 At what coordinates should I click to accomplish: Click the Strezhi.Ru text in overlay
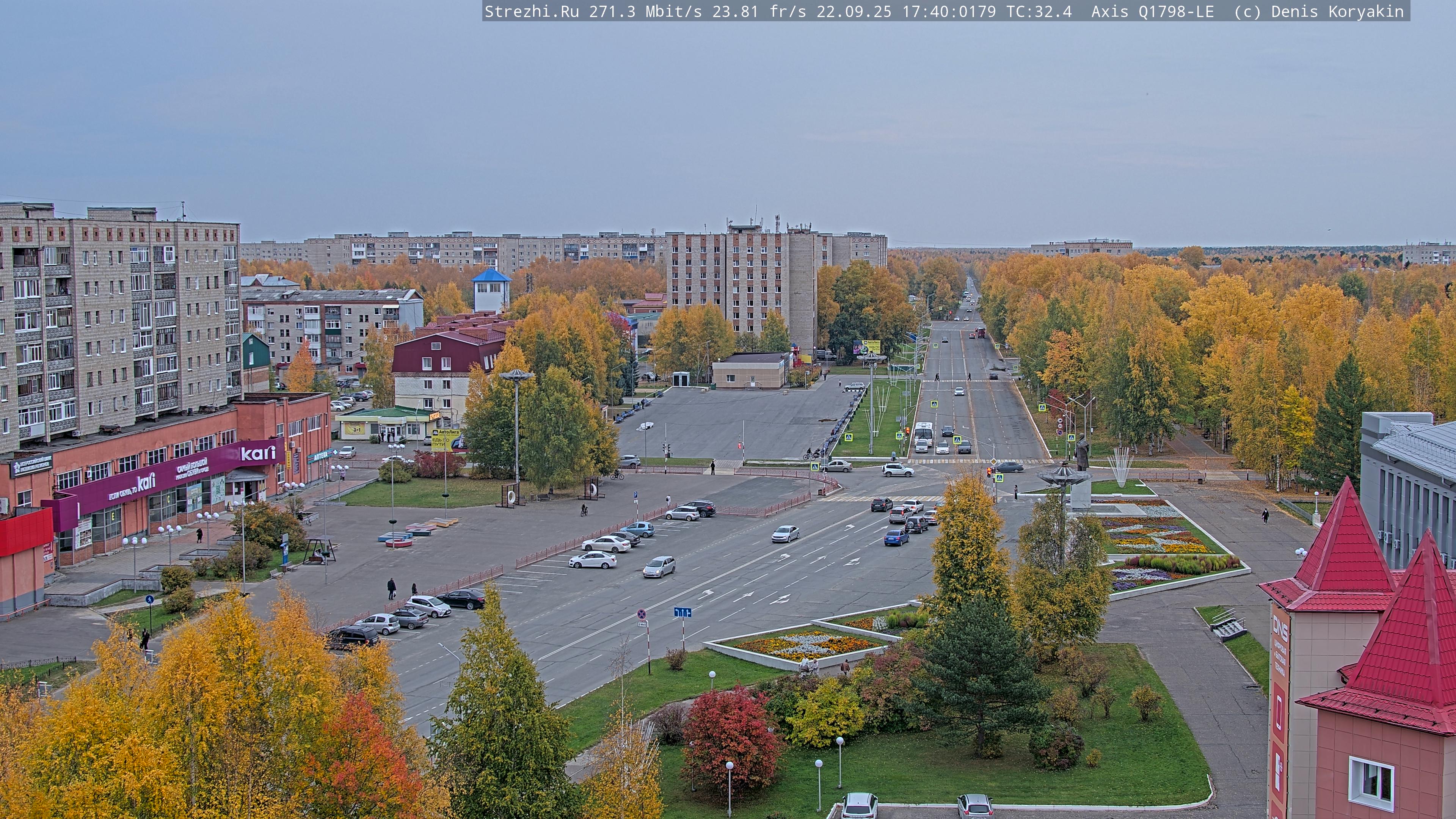[531, 11]
